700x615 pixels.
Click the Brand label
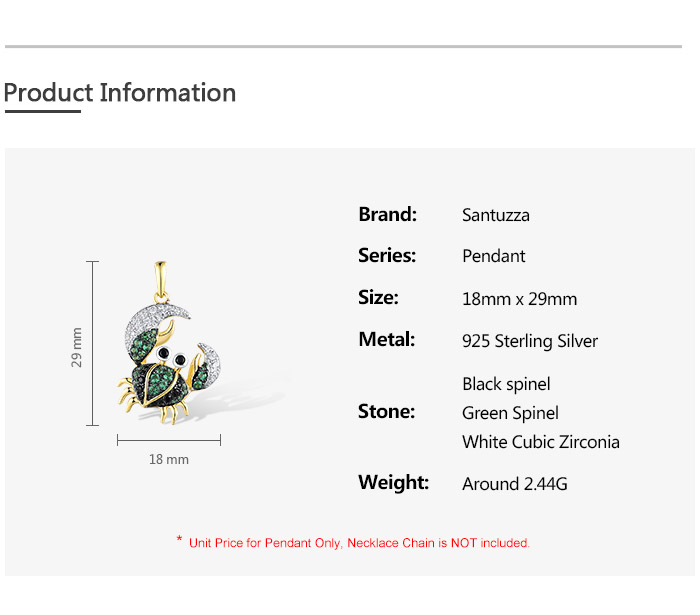click(387, 214)
